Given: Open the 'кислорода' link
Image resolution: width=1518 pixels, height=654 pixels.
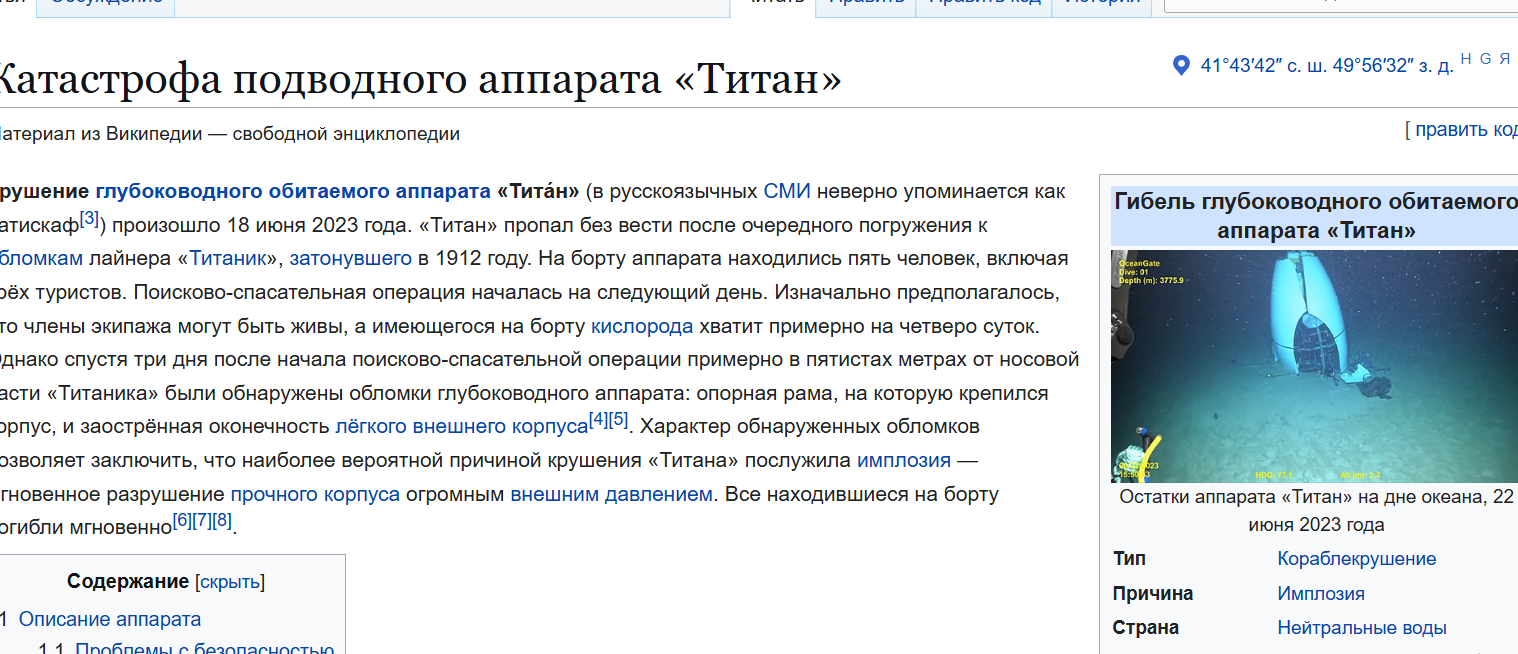Looking at the screenshot, I should point(642,327).
